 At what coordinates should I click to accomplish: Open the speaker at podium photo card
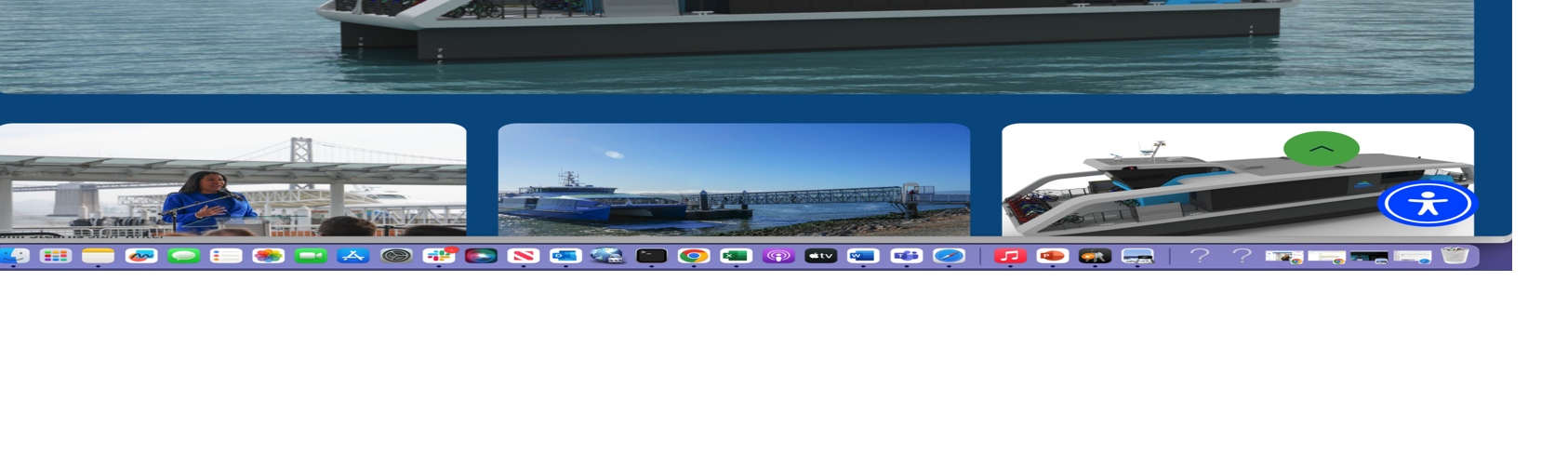(233, 180)
